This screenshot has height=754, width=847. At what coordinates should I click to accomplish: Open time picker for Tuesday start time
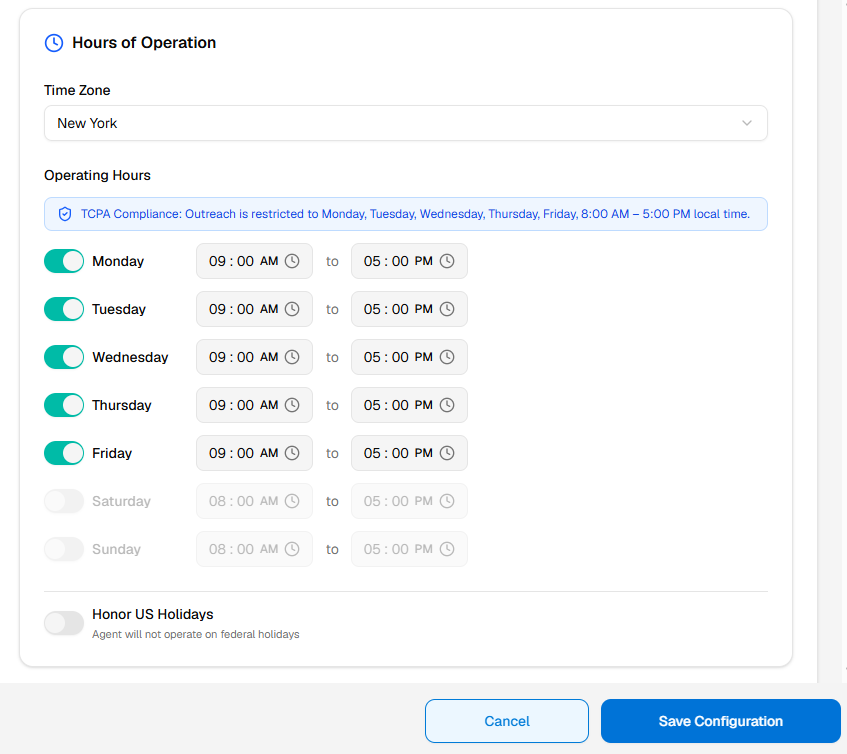[292, 309]
